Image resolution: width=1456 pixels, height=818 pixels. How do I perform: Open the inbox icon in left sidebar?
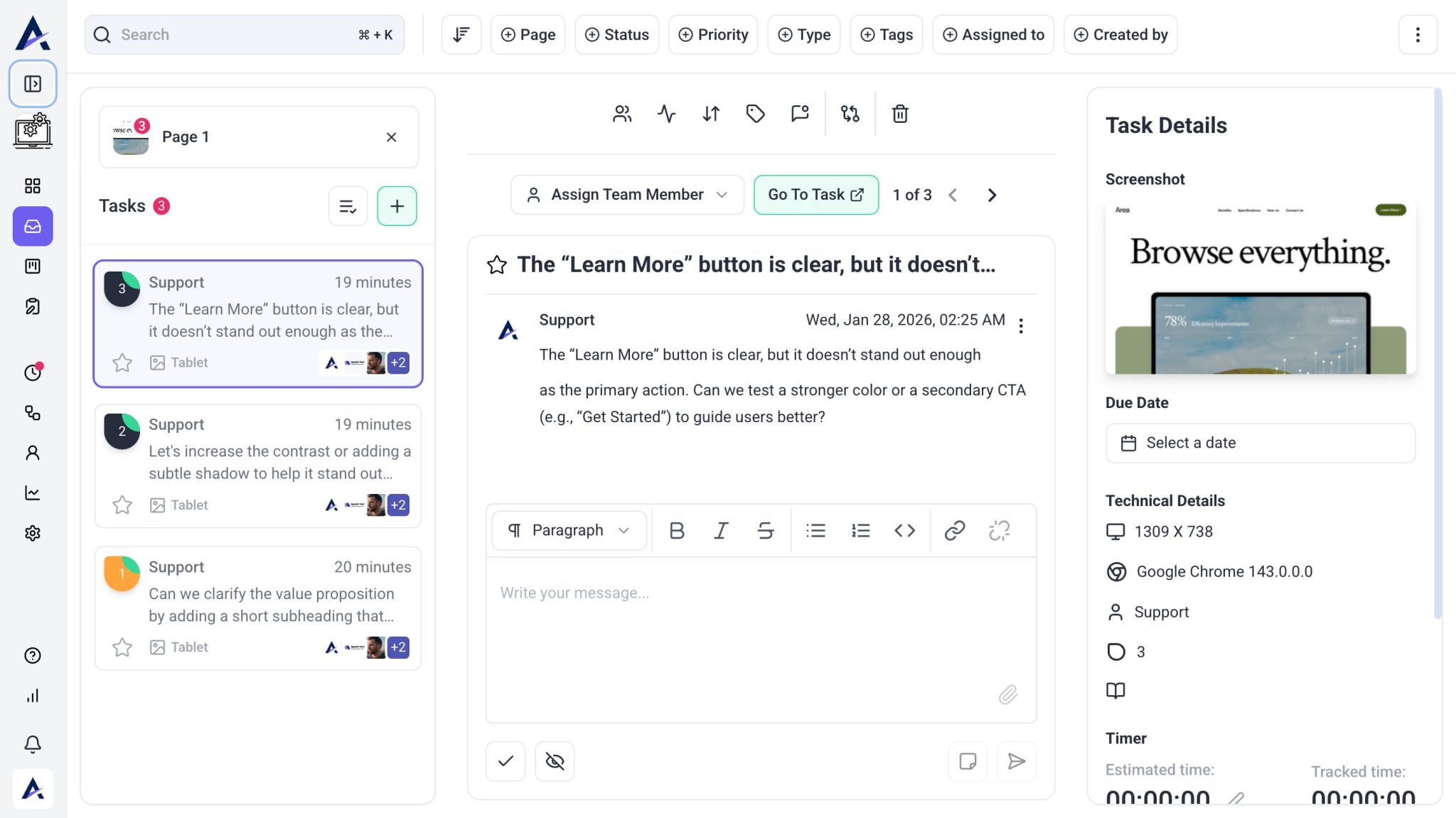click(33, 226)
